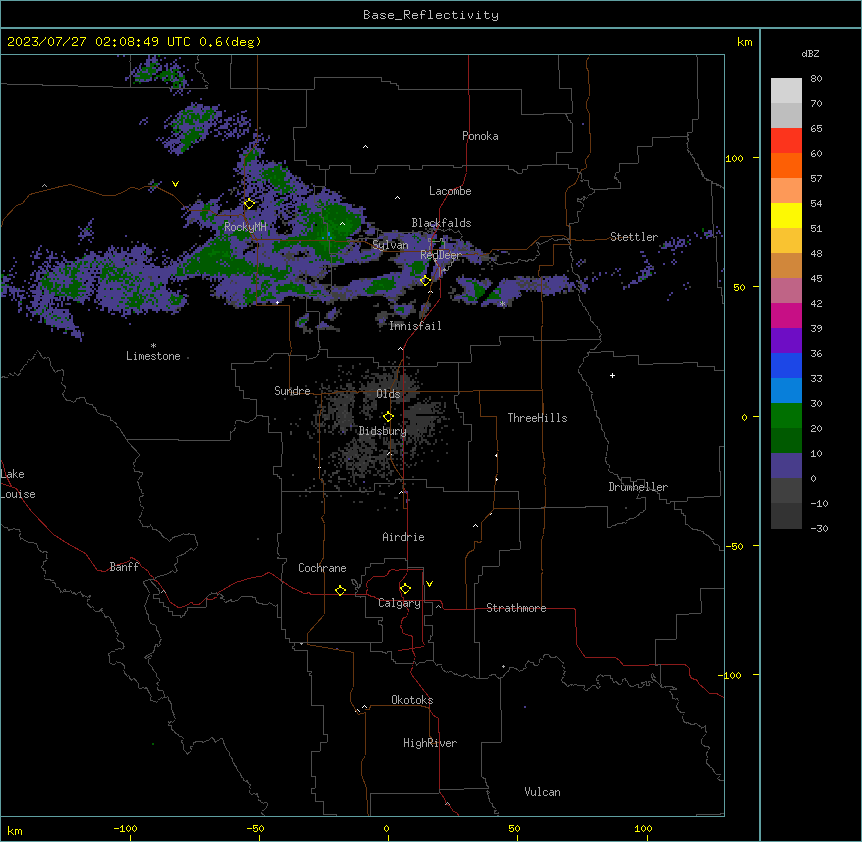This screenshot has height=842, width=862.
Task: Select the Blackfalds city label
Action: pos(441,223)
